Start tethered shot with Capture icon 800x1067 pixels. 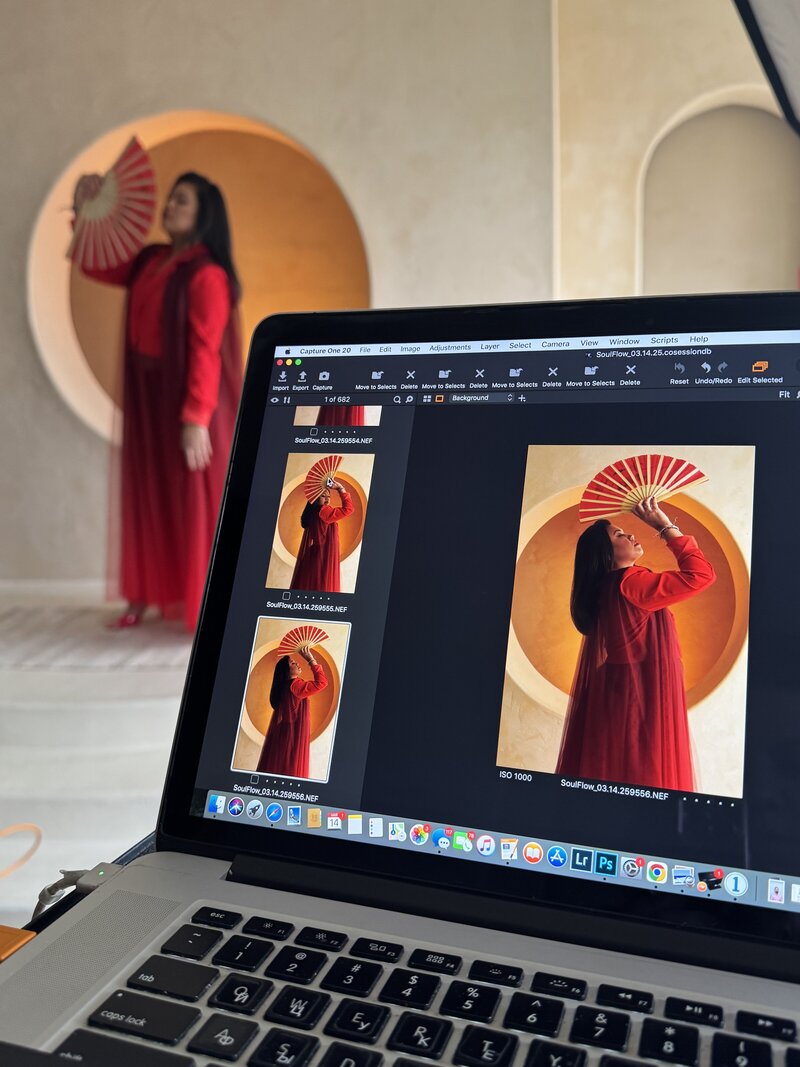323,376
